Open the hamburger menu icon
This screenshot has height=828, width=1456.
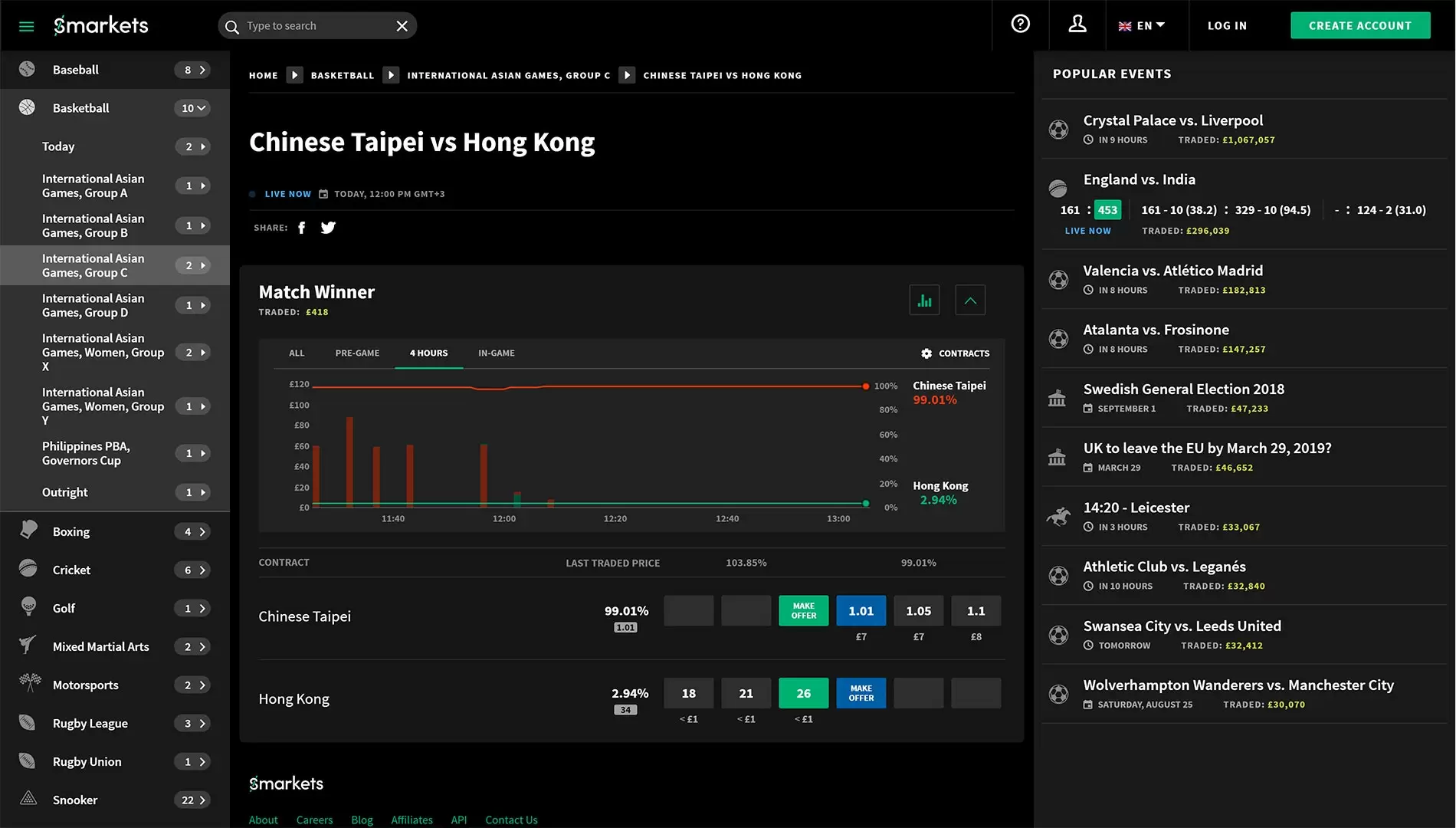(27, 26)
